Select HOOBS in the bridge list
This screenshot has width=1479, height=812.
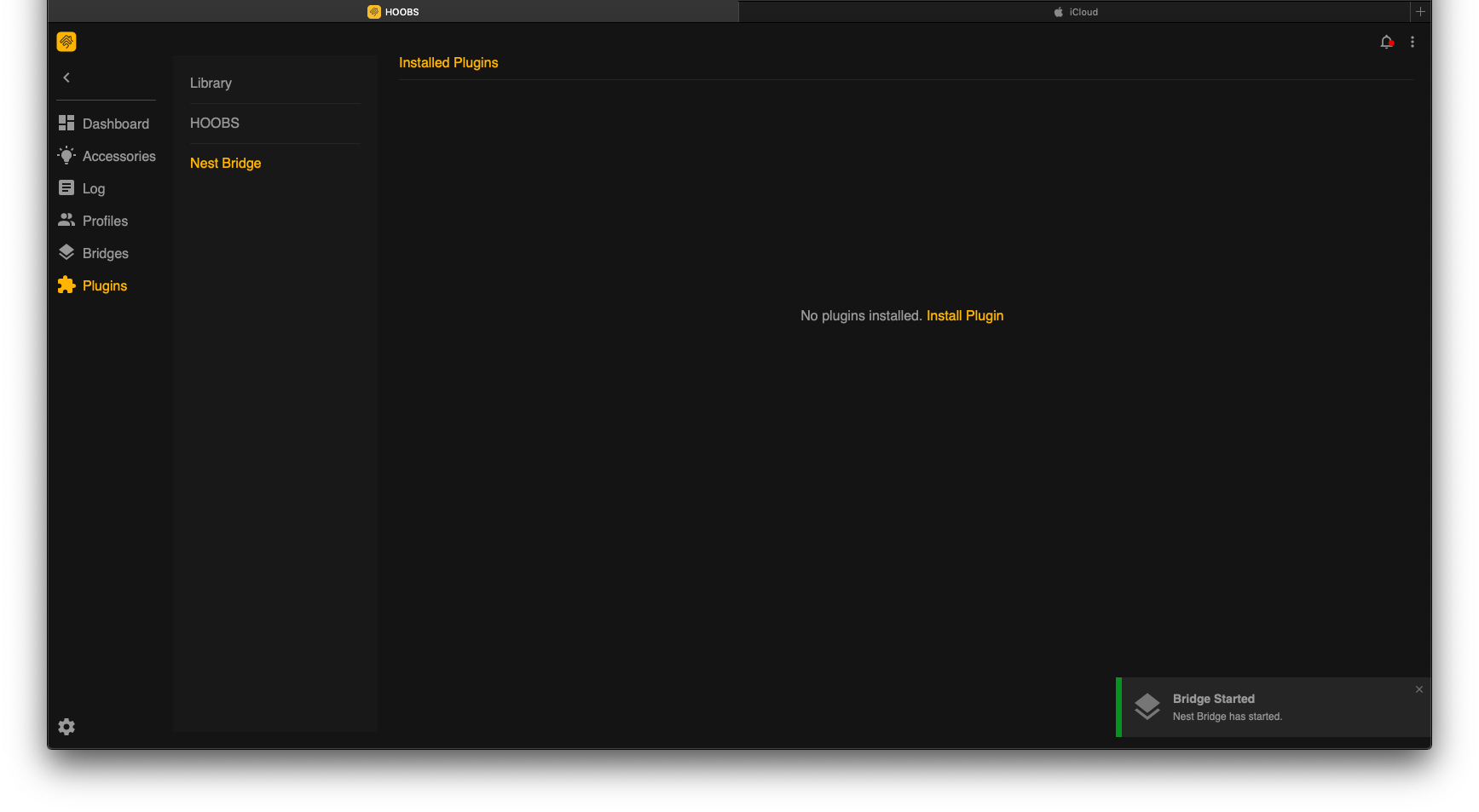pyautogui.click(x=214, y=123)
